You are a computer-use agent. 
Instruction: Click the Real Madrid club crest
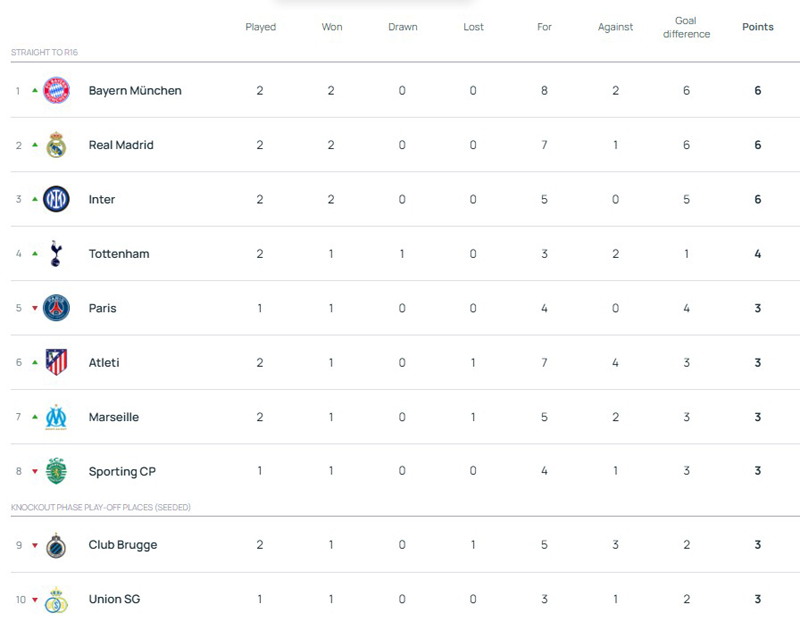point(56,145)
